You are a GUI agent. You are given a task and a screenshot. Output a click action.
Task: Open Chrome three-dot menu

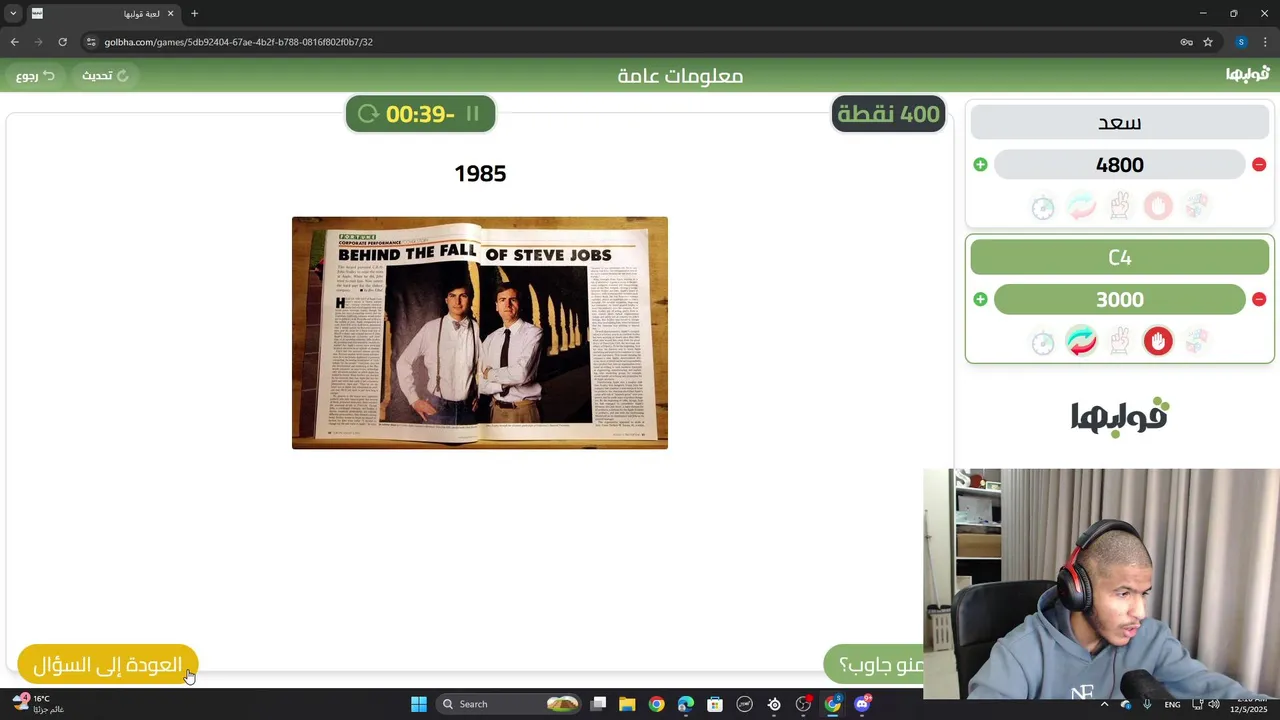[x=1265, y=42]
